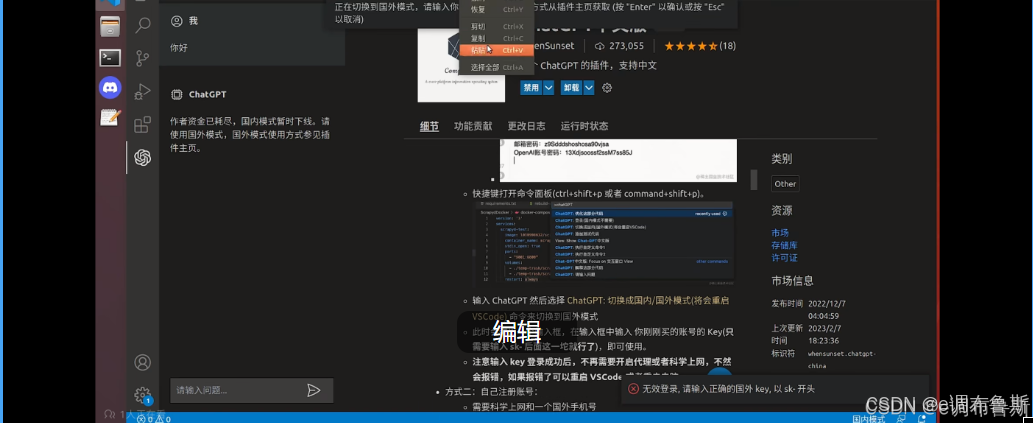Click the 作者资金已耗尽 ChatGPT reply text

(x=250, y=135)
